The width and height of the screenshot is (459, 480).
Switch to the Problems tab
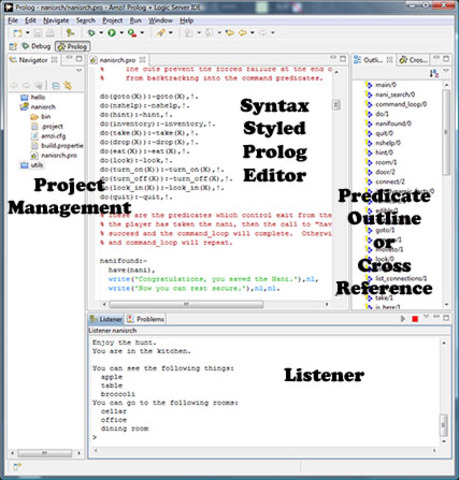pyautogui.click(x=146, y=319)
